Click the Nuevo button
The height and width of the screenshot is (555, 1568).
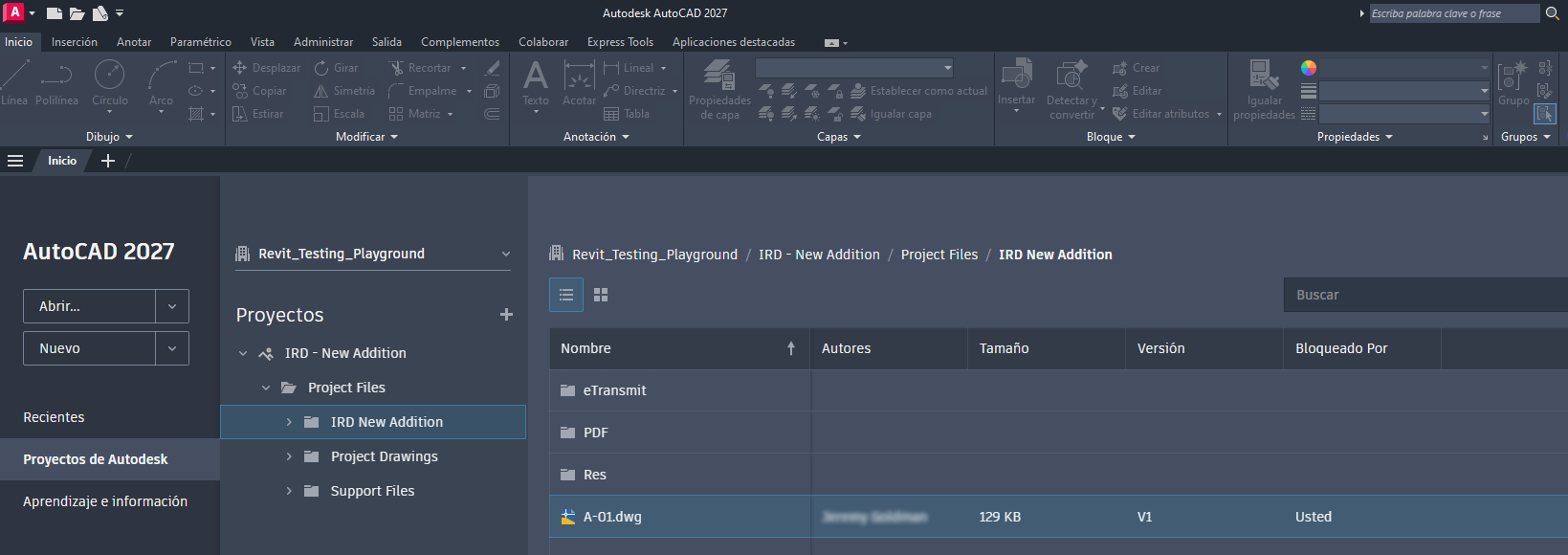pyautogui.click(x=89, y=348)
